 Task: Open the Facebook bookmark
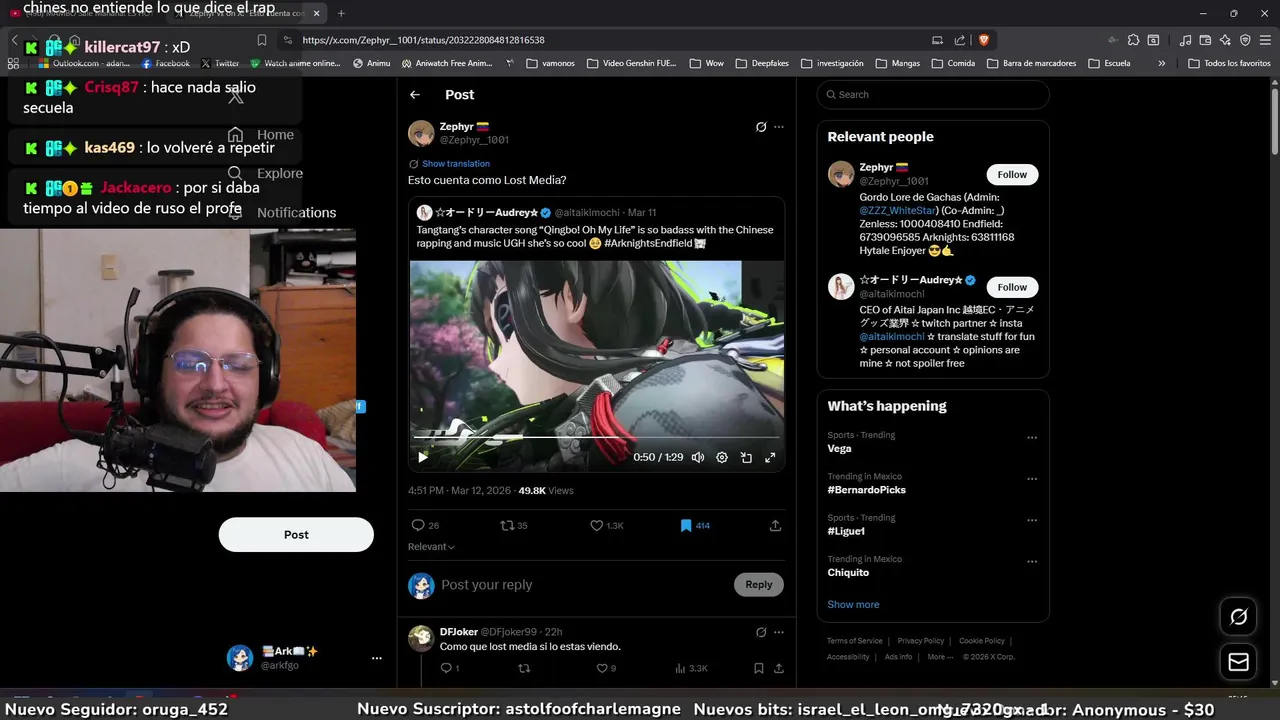[166, 63]
